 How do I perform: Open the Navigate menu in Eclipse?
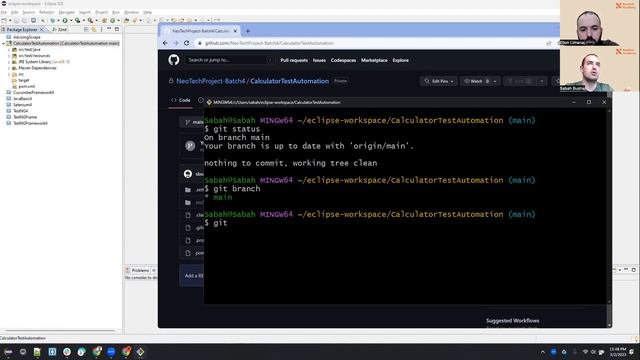[67, 13]
